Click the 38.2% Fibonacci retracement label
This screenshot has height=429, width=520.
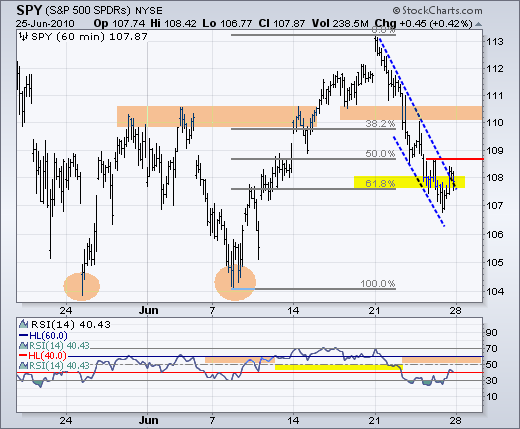[380, 124]
